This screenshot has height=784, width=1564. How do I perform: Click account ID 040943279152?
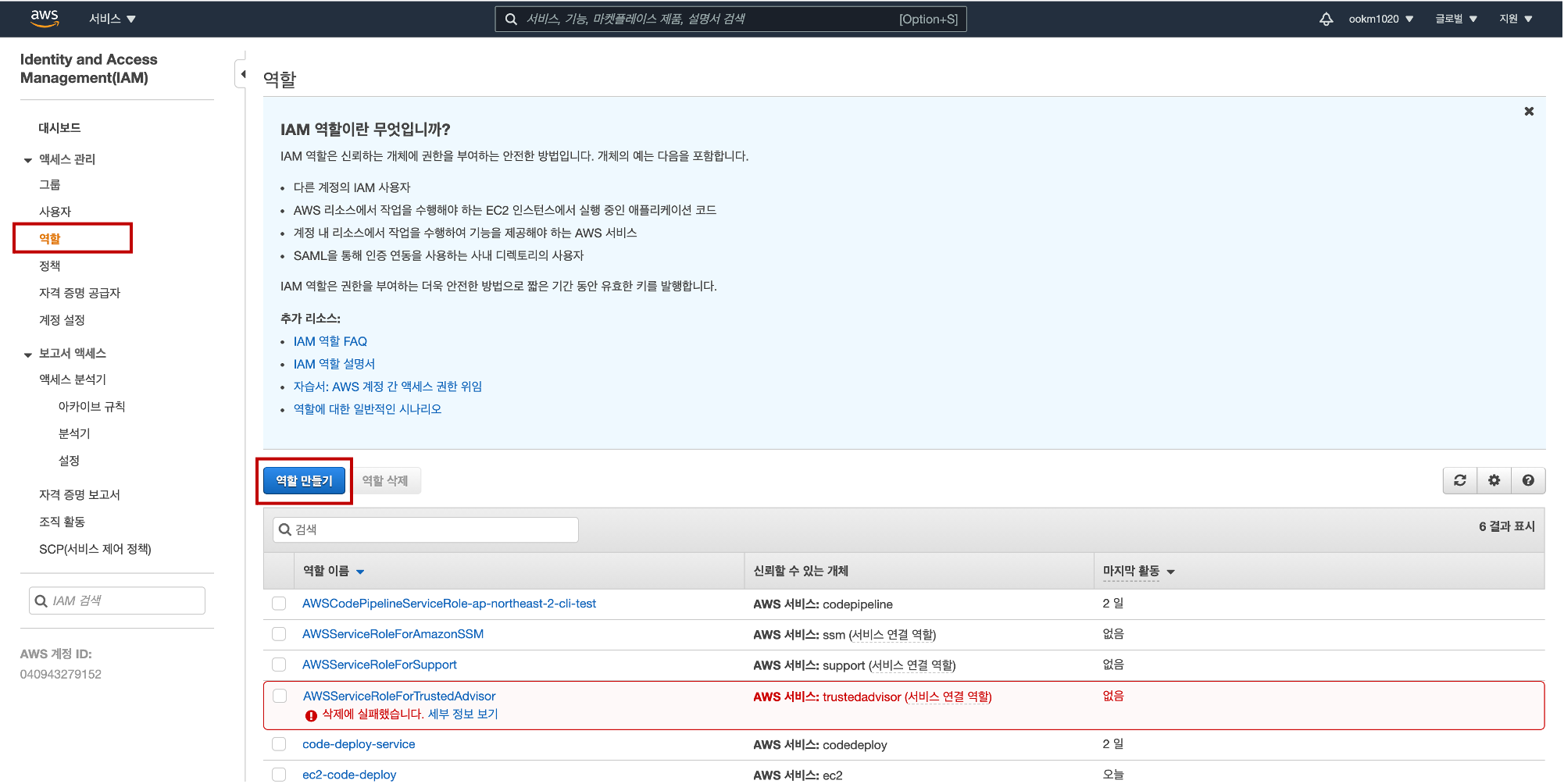tap(61, 674)
